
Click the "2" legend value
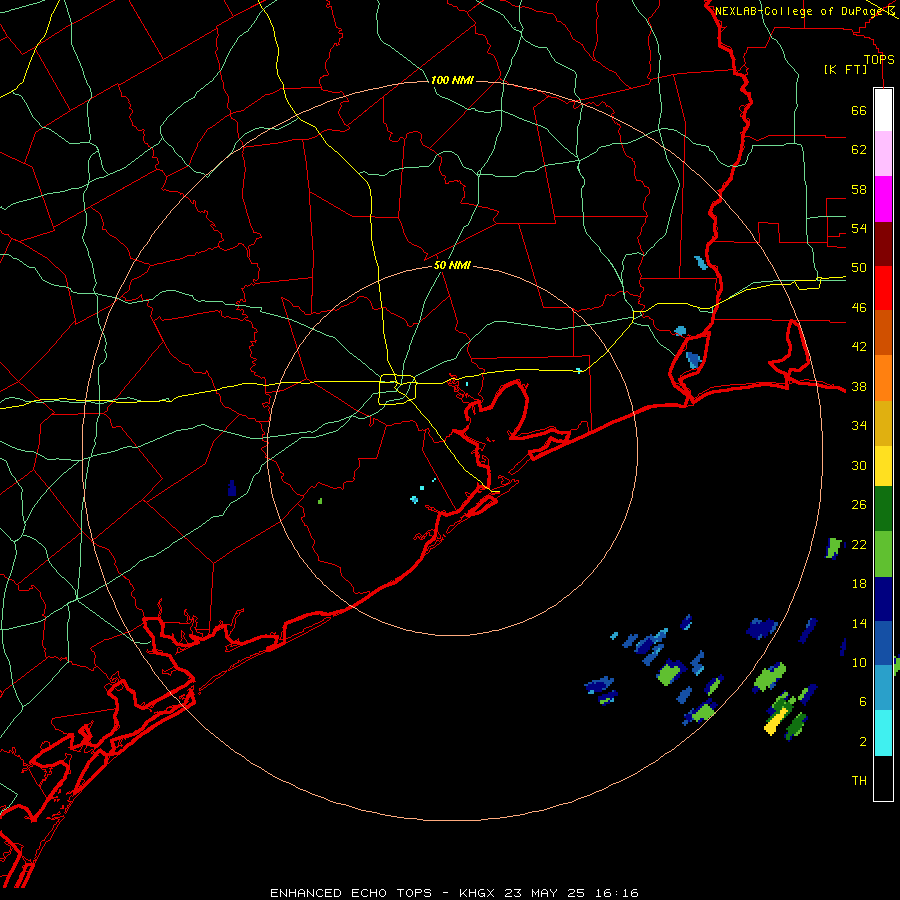click(x=863, y=742)
